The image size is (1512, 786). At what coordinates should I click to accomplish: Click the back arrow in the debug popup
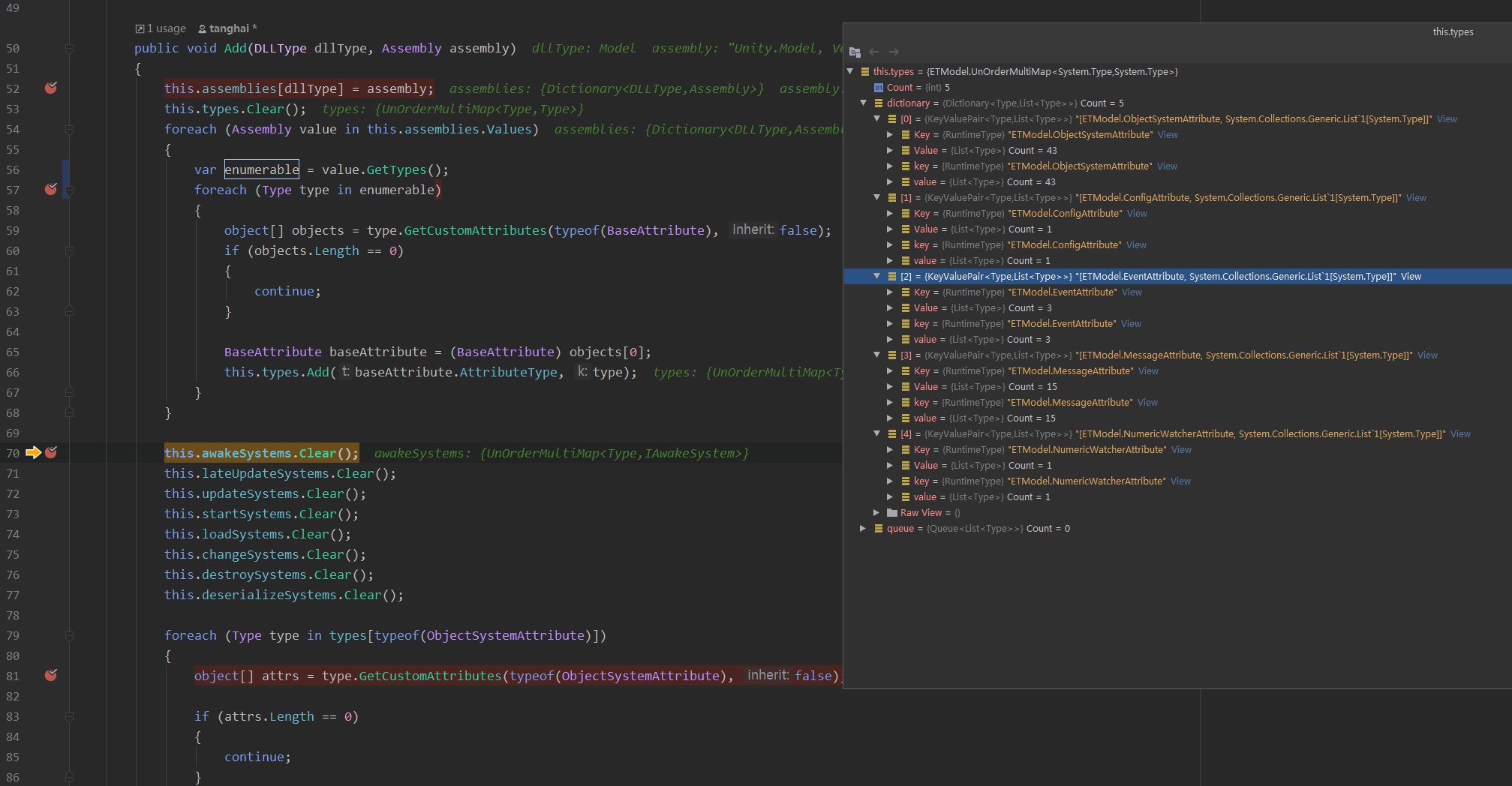tap(873, 52)
